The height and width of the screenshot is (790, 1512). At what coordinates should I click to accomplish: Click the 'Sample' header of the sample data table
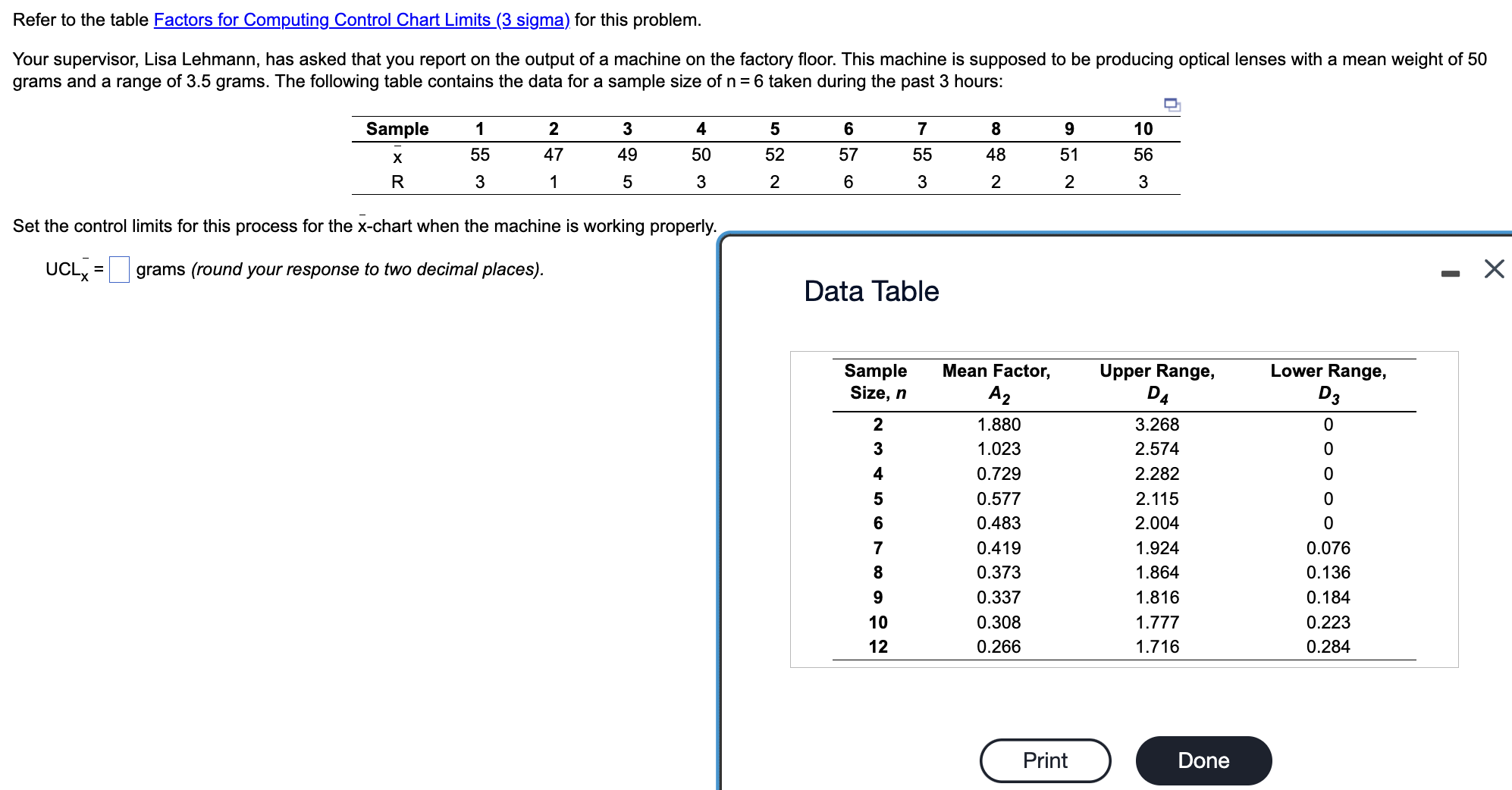pos(397,129)
